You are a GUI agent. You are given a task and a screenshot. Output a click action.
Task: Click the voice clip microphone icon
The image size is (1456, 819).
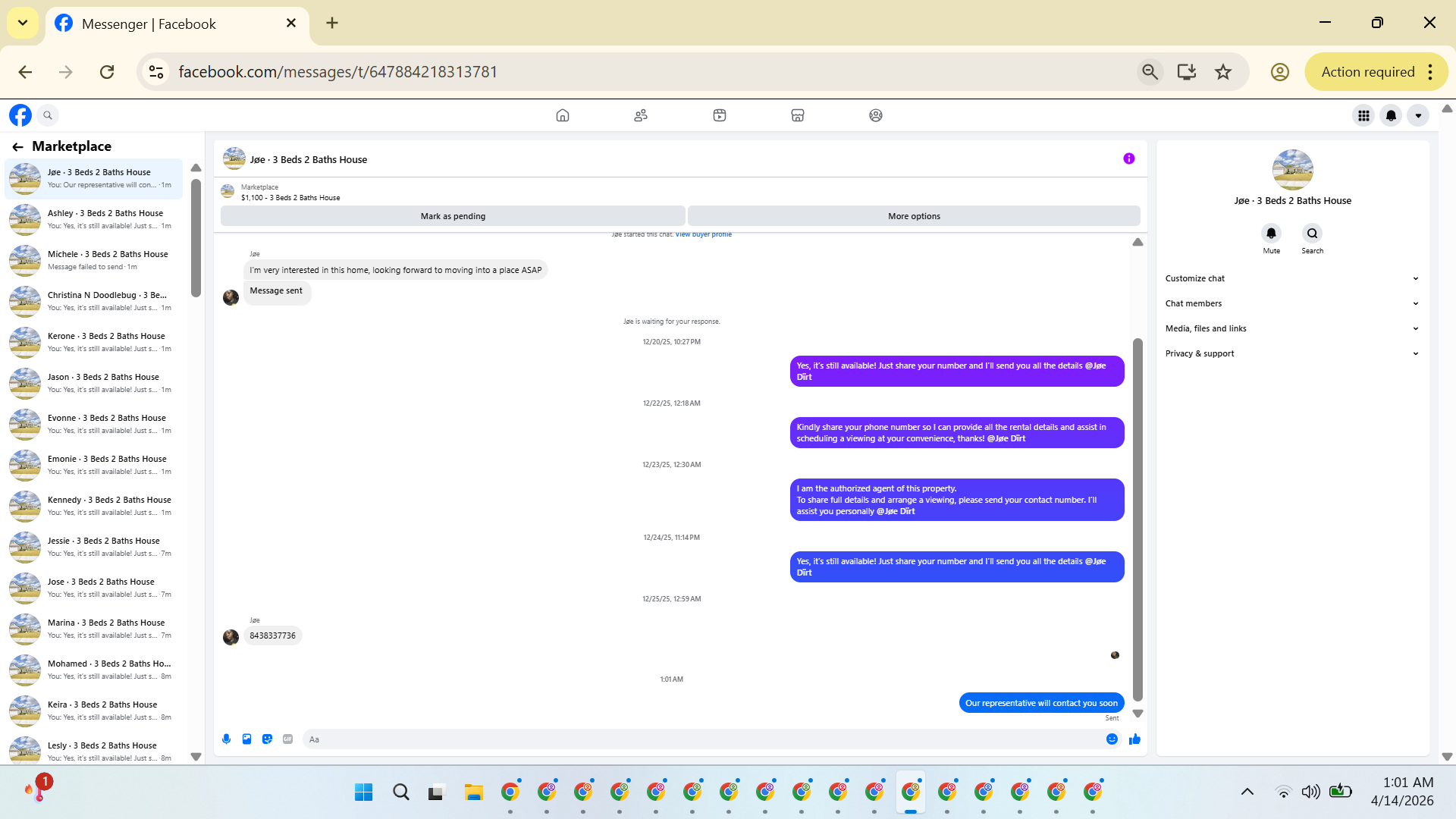click(x=226, y=739)
